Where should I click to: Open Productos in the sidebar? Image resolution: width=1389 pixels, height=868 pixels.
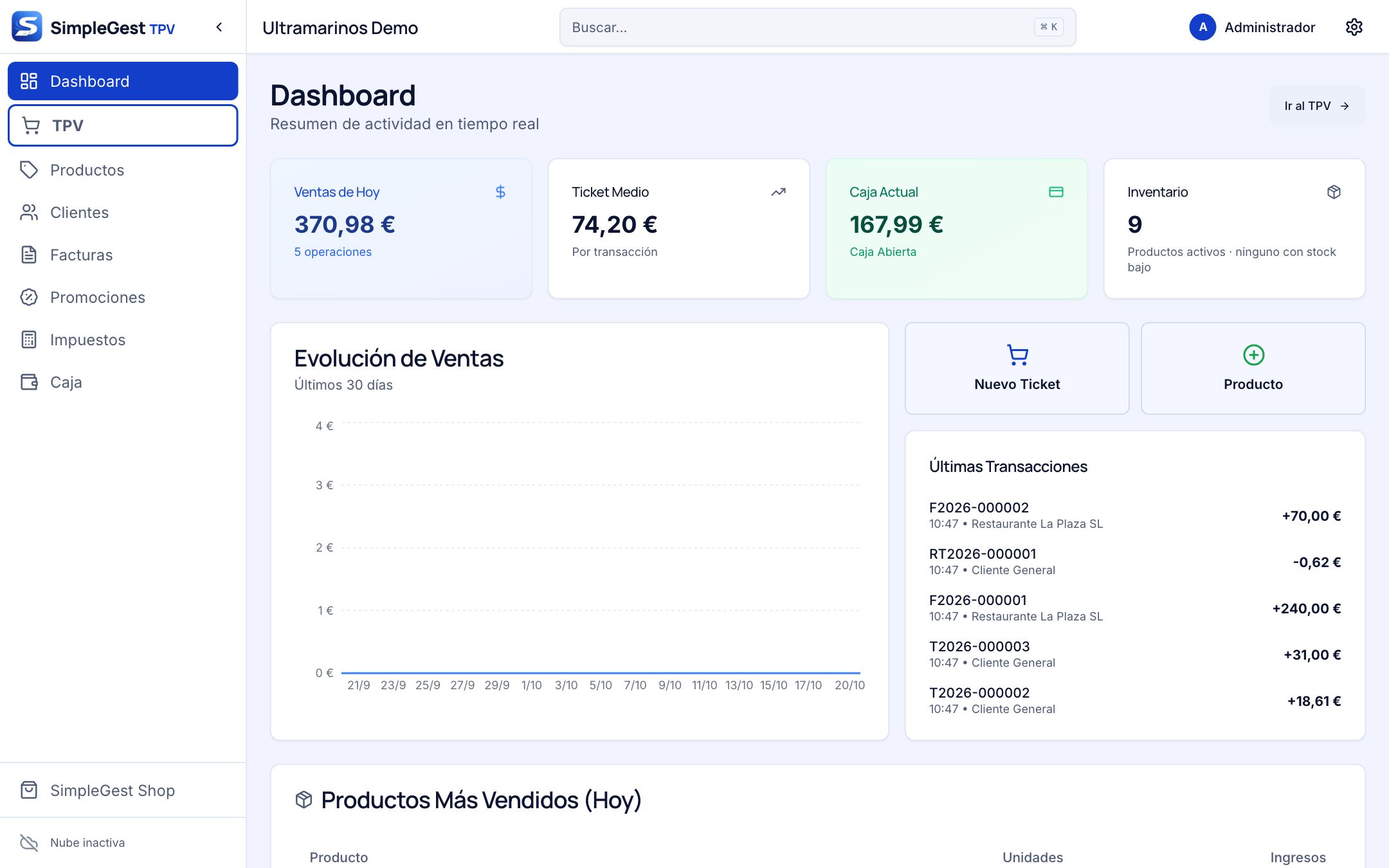pos(123,170)
